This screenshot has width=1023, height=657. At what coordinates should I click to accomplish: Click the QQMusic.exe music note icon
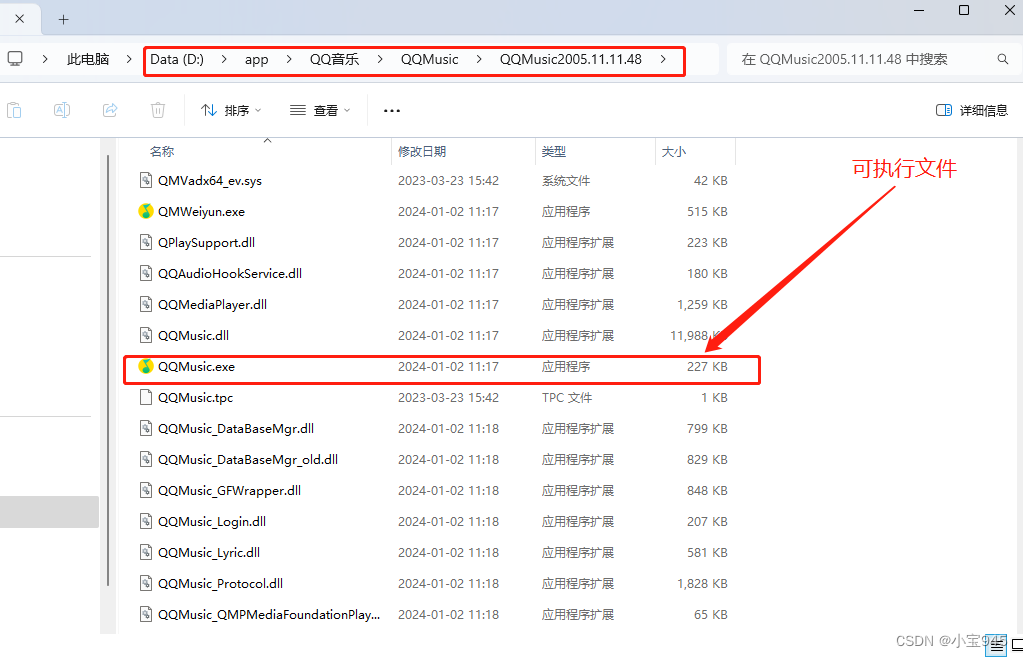146,367
